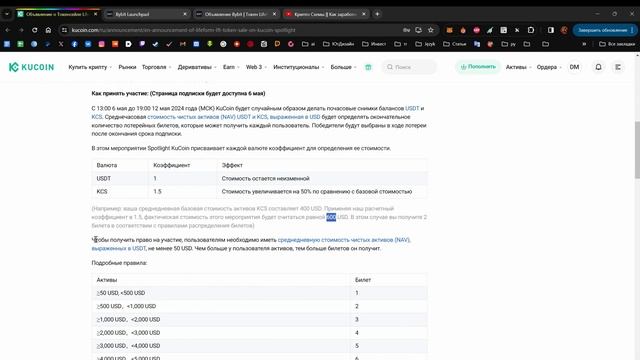This screenshot has width=640, height=360.
Task: Show more hidden bookmarks chevron
Action: click(x=584, y=44)
